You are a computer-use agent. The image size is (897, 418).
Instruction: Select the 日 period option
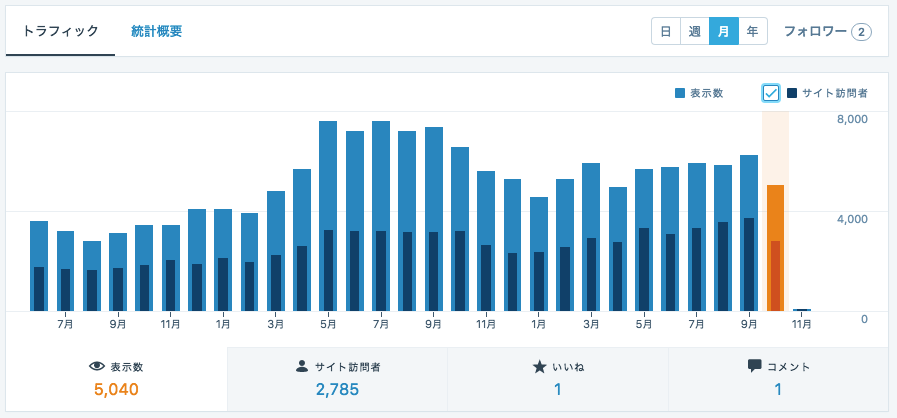[665, 32]
